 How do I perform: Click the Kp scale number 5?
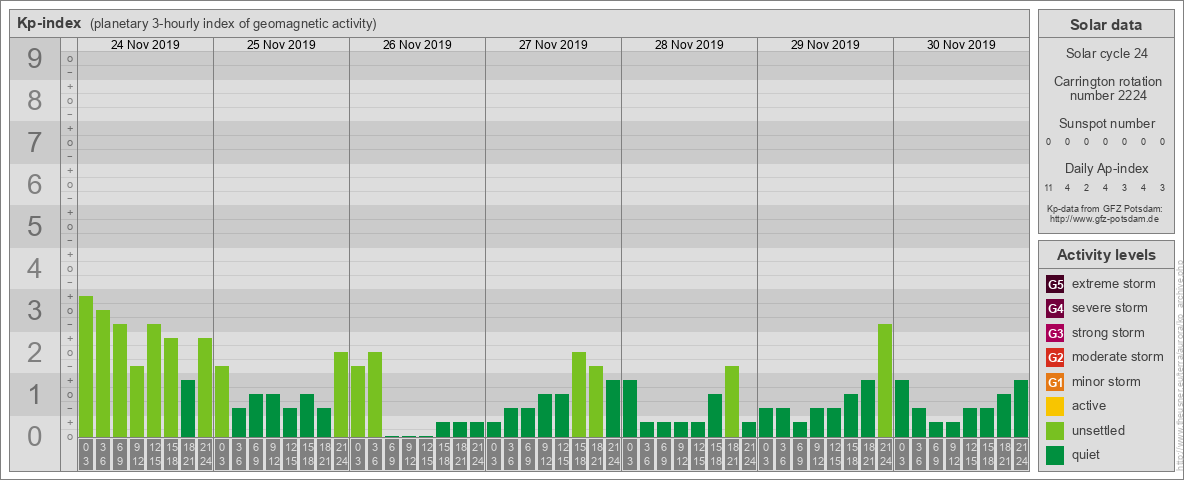click(34, 226)
